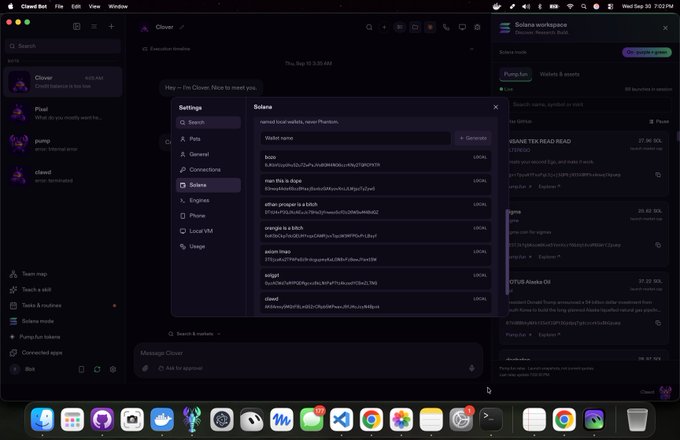Image resolution: width=680 pixels, height=440 pixels.
Task: Click the phone device icon in sidebar footer
Action: [x=81, y=369]
